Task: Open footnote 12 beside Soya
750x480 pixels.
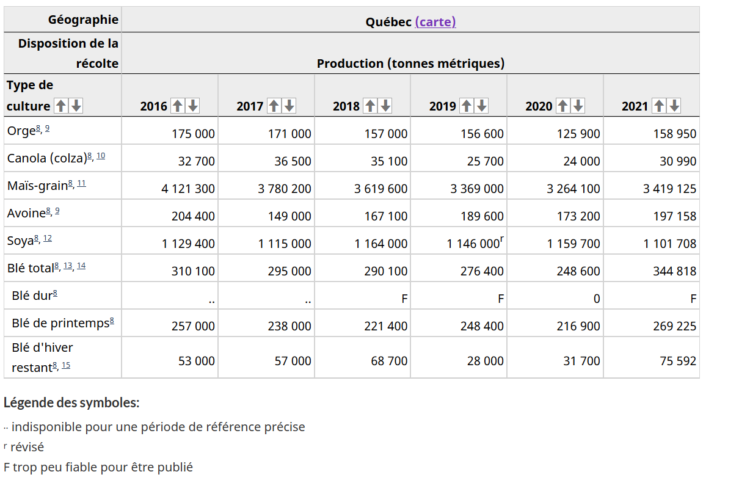Action: tap(47, 239)
